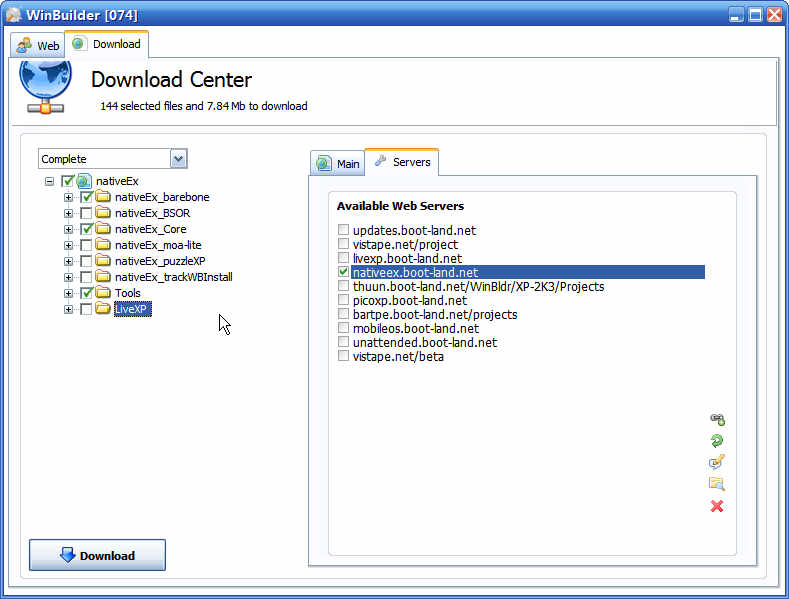
Task: Enable the vistape.net/project server checkbox
Action: pyautogui.click(x=343, y=244)
